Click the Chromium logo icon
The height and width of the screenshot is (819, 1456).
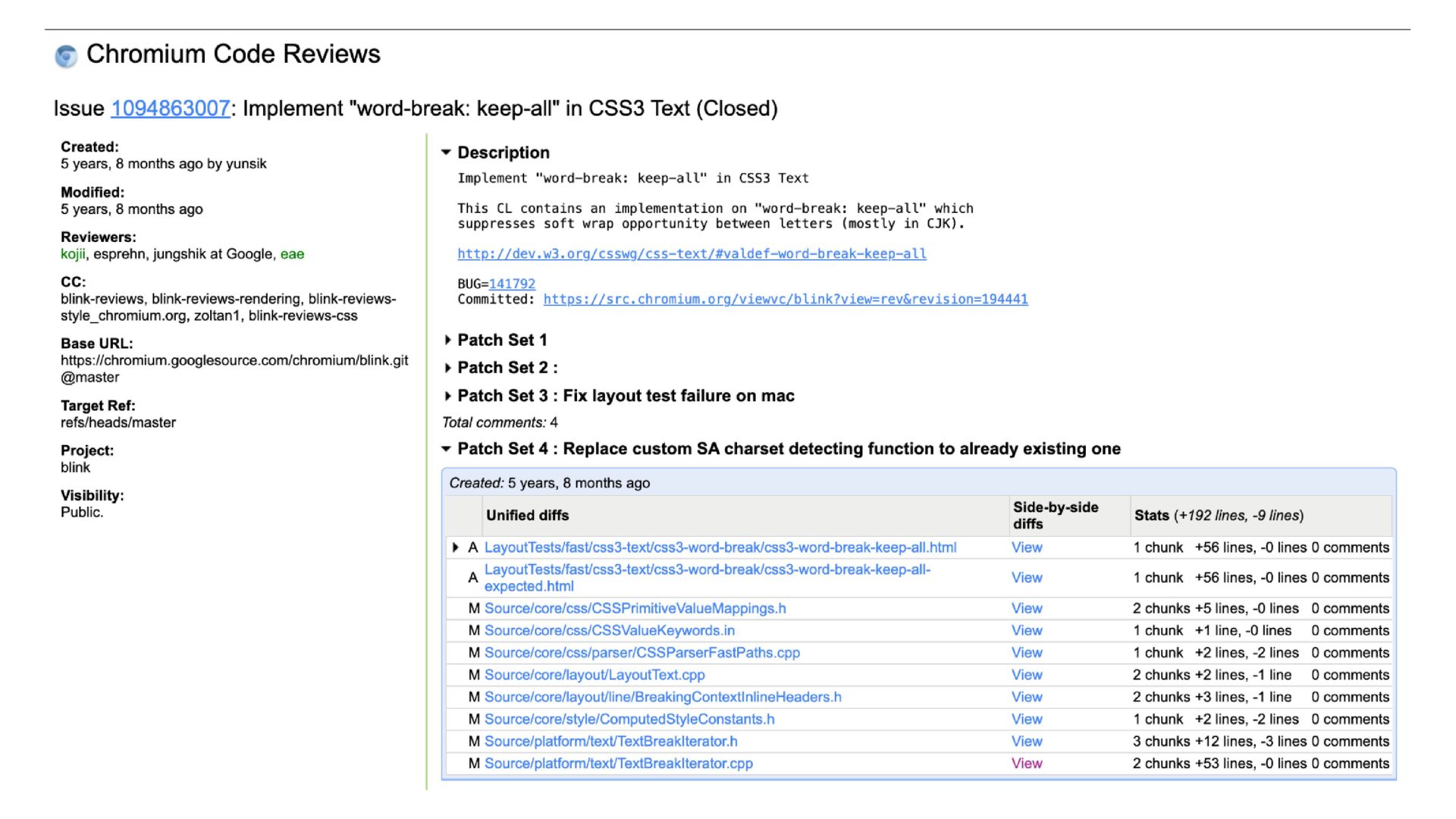point(67,56)
